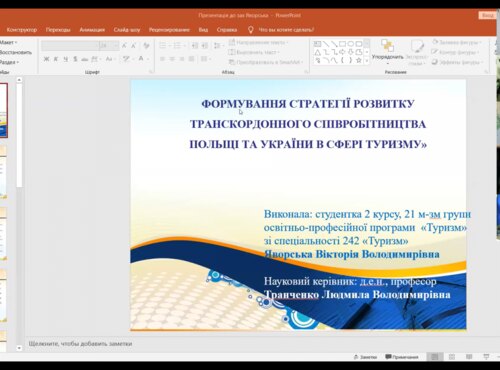Click the notes area to add notes

click(81, 343)
